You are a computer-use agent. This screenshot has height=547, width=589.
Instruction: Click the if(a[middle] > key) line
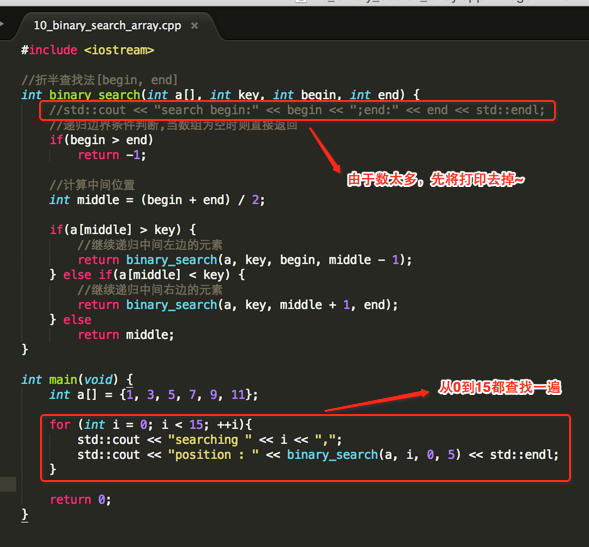[x=123, y=230]
